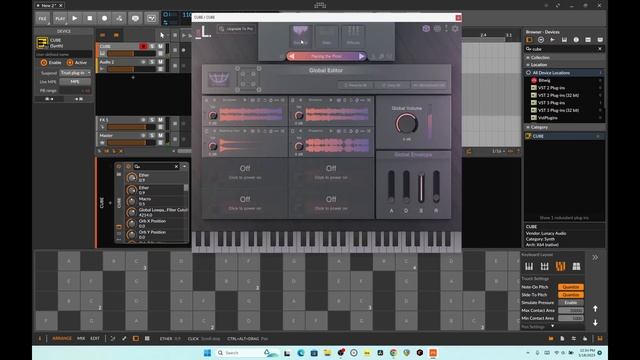Solo the Audio 1 track
Image resolution: width=640 pixels, height=360 pixels.
pyautogui.click(x=152, y=62)
